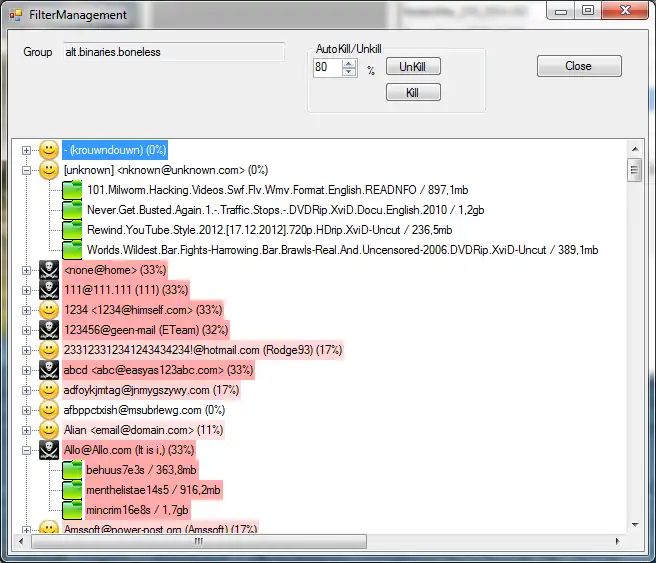Click the Kill button
Viewport: 656px width, 563px height.
[413, 92]
